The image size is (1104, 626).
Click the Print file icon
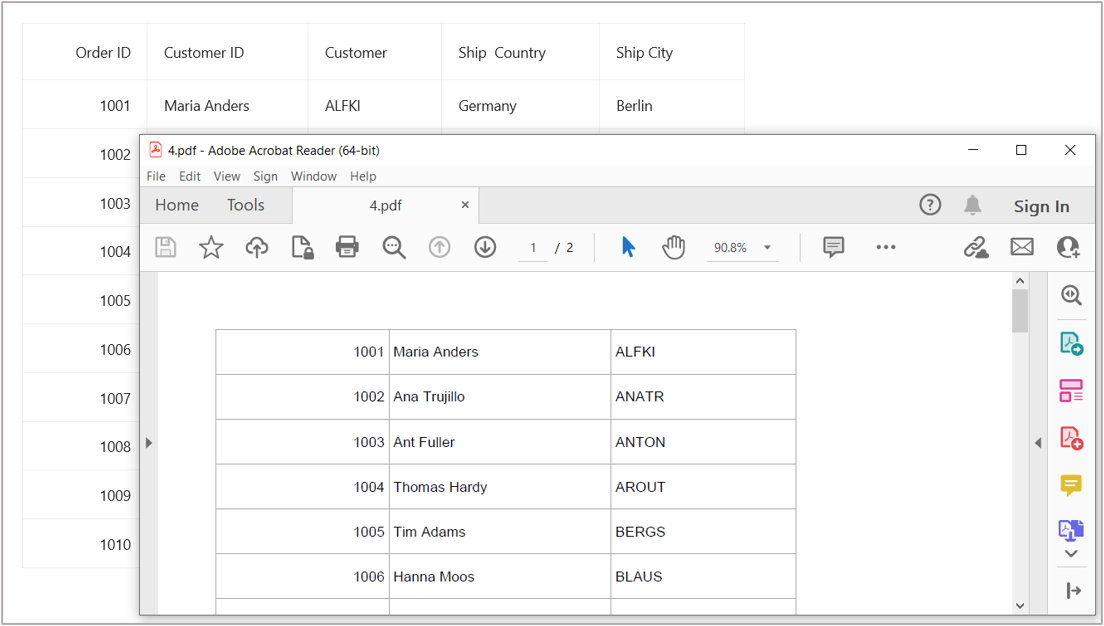(347, 247)
